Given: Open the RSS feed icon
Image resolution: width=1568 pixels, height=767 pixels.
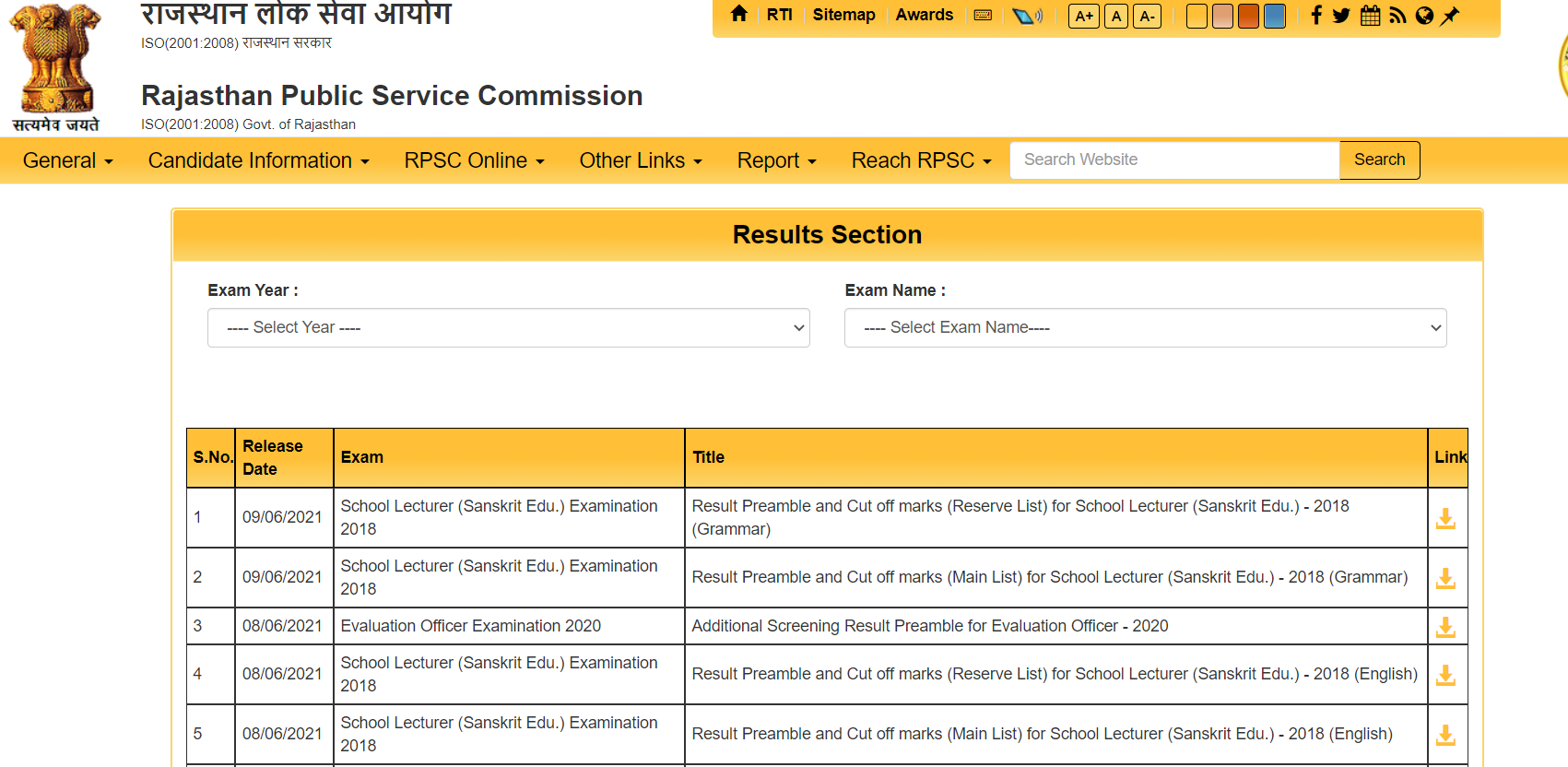Looking at the screenshot, I should [x=1397, y=16].
